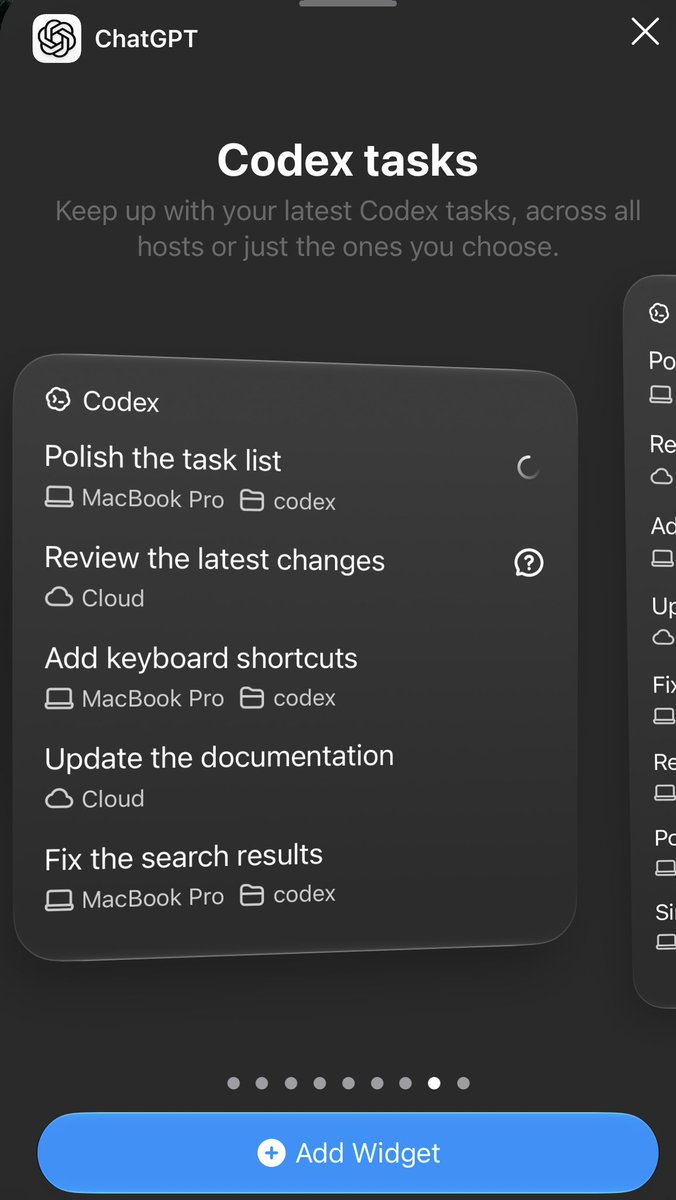Select the last page indicator dot

(x=463, y=1083)
